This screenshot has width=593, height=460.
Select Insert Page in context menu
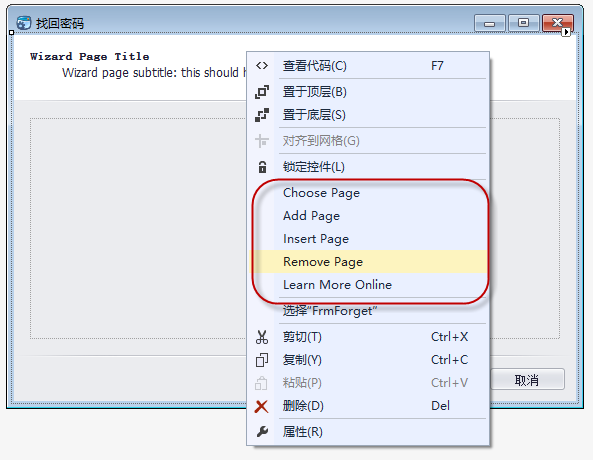[368, 239]
